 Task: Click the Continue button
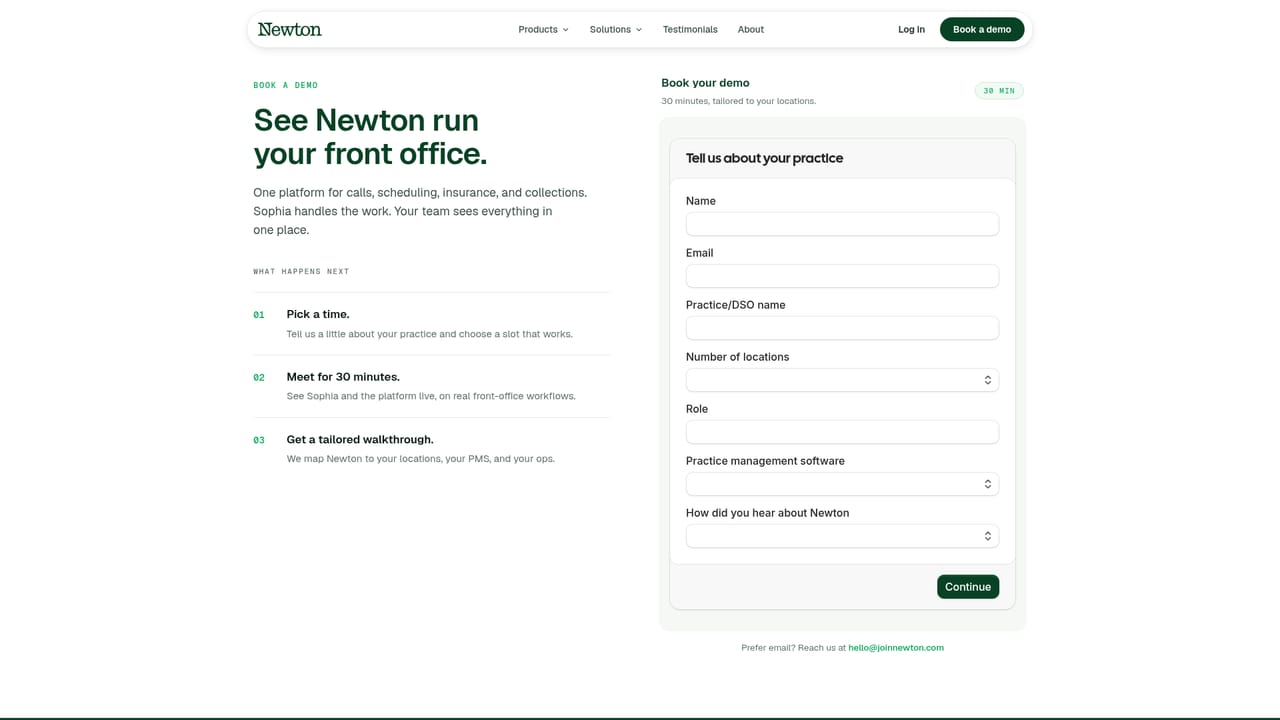tap(968, 587)
